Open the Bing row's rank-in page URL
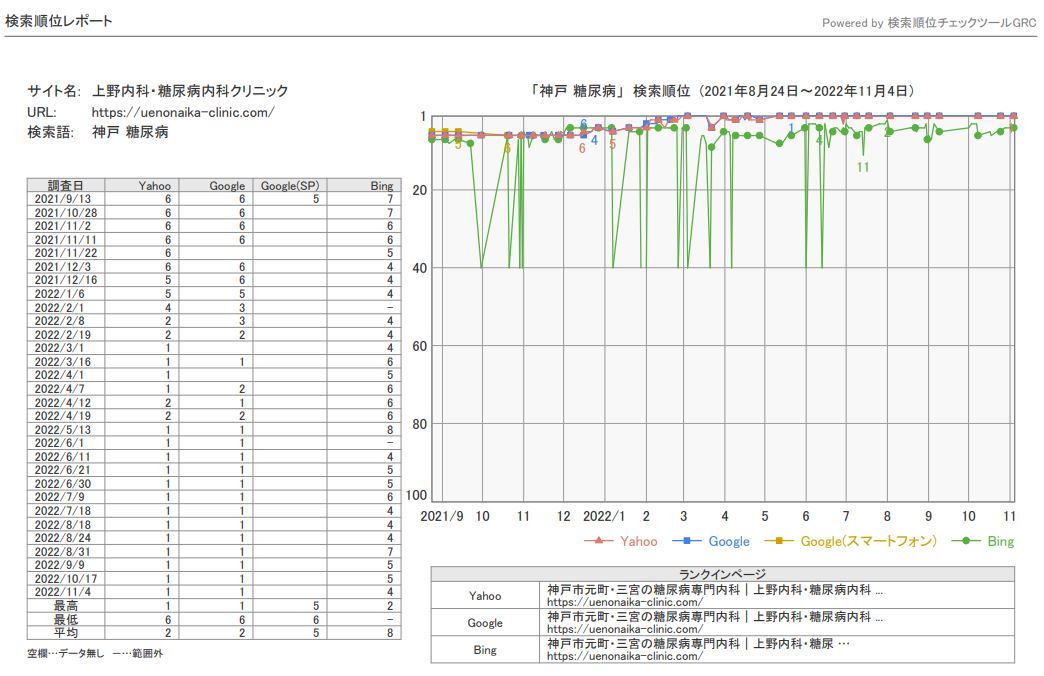Screen dimensions: 1044x676 tap(625, 656)
